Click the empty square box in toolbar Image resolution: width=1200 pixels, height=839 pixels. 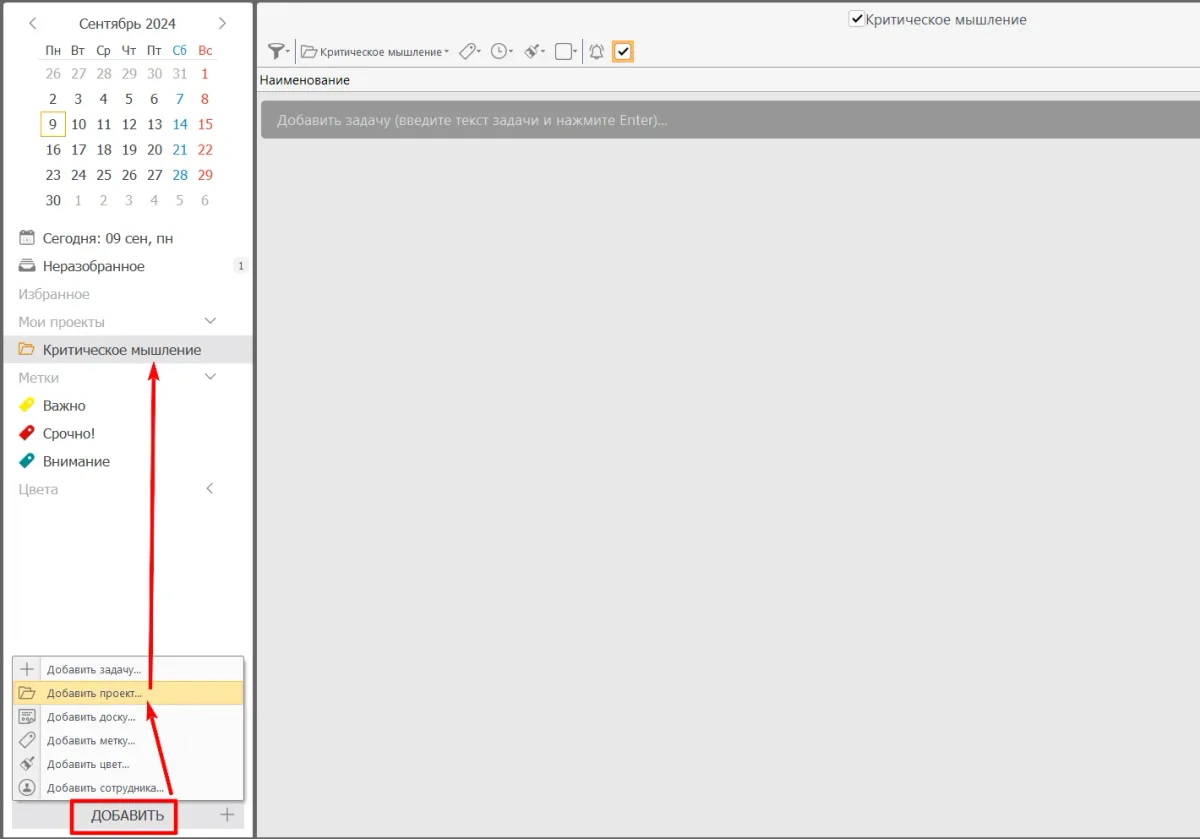point(564,52)
